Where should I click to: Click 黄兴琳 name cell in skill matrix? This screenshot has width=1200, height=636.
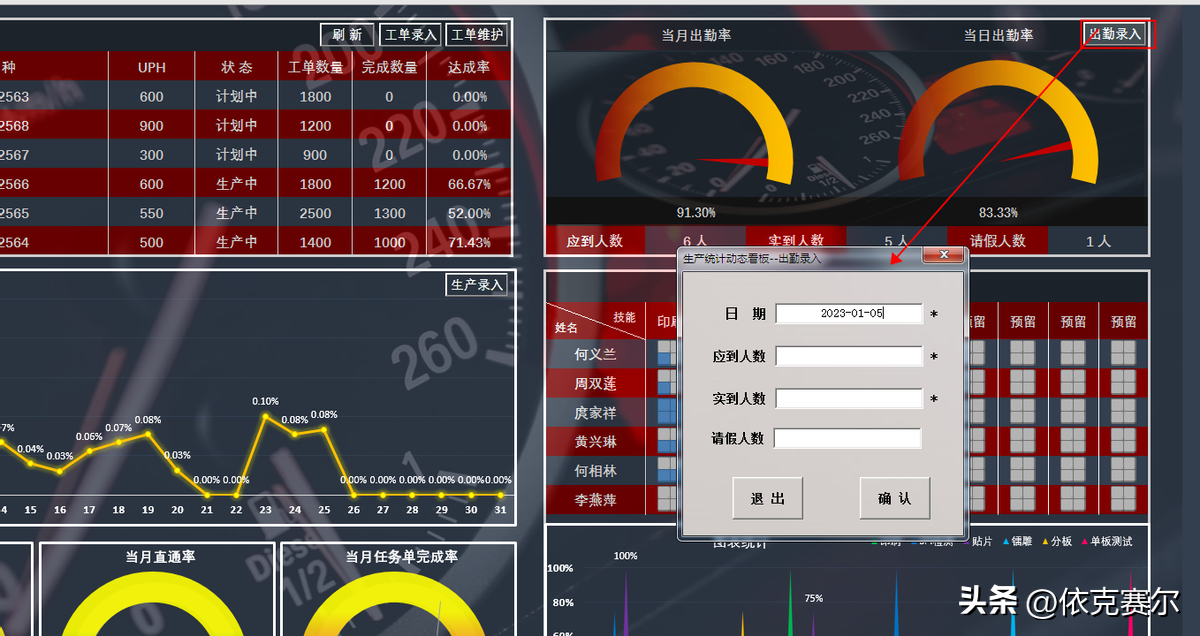coord(596,442)
